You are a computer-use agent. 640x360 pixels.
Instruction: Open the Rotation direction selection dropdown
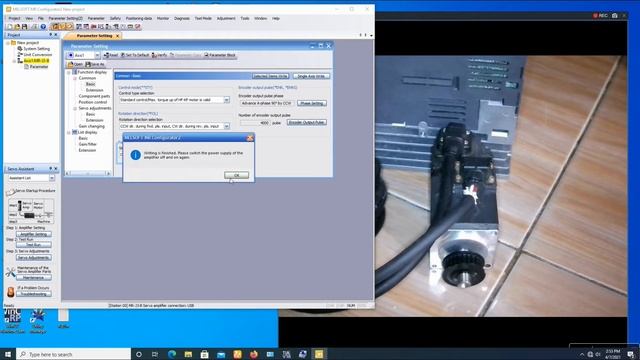[227, 127]
